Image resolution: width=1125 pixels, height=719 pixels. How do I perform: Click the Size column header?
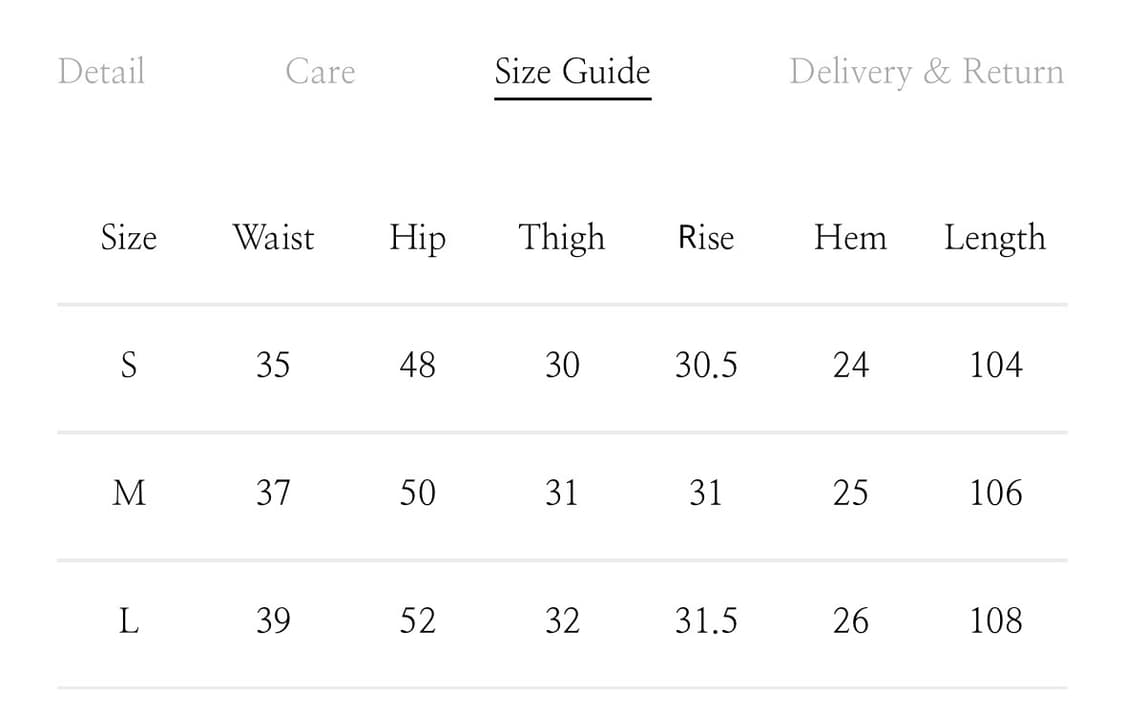(x=128, y=238)
